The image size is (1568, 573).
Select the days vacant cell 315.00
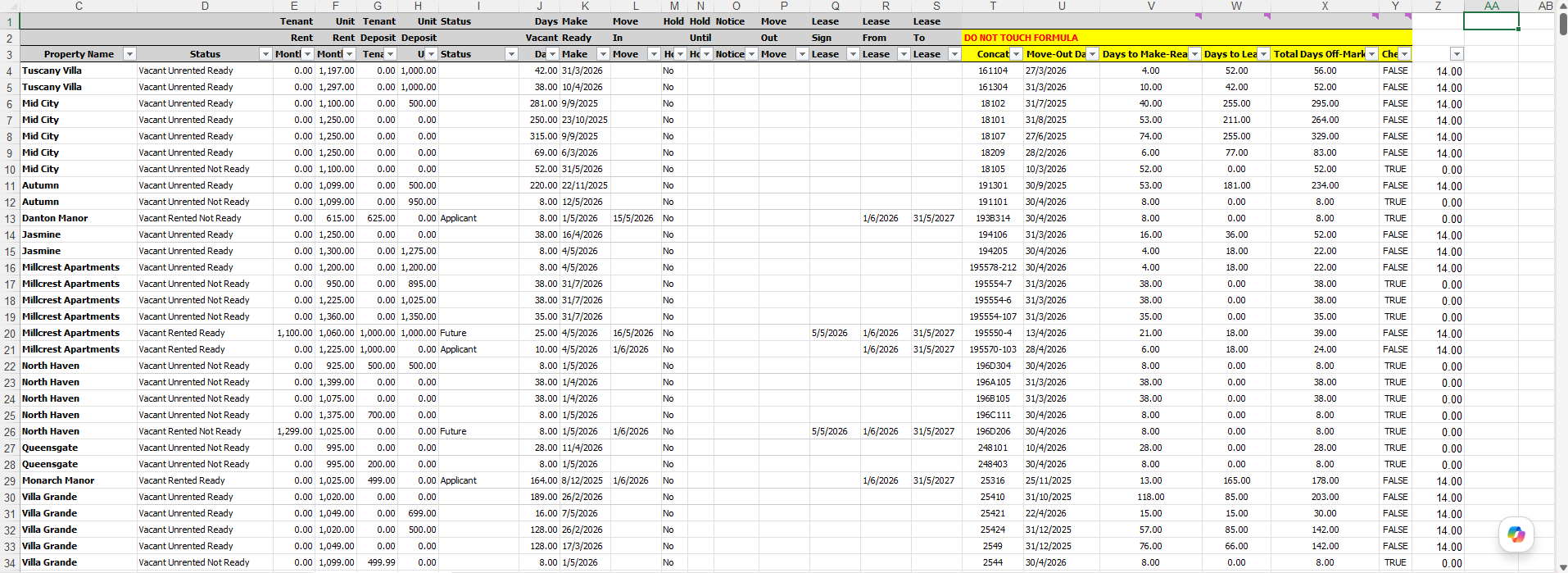pyautogui.click(x=540, y=136)
